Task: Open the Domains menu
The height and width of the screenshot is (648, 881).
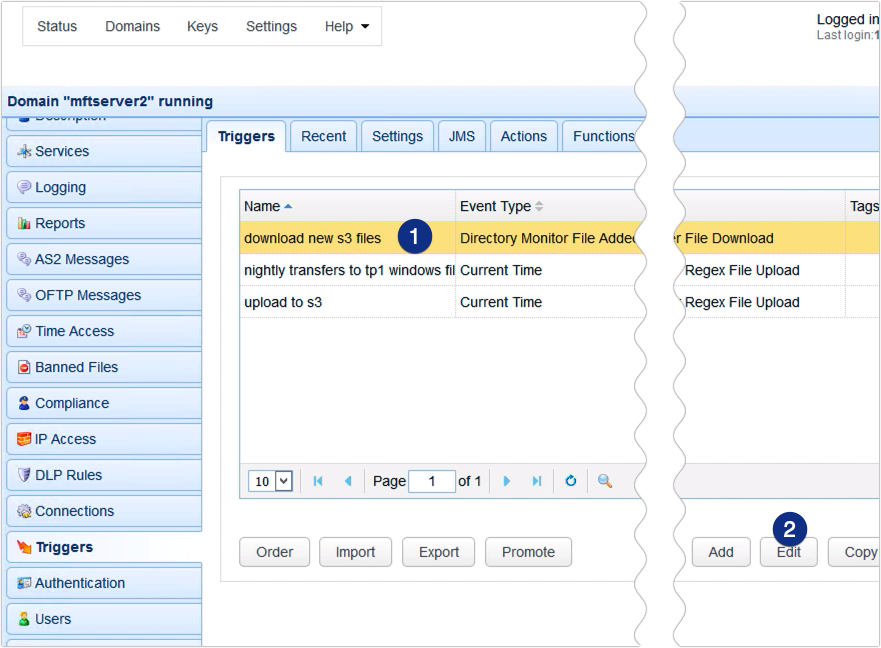Action: point(132,26)
